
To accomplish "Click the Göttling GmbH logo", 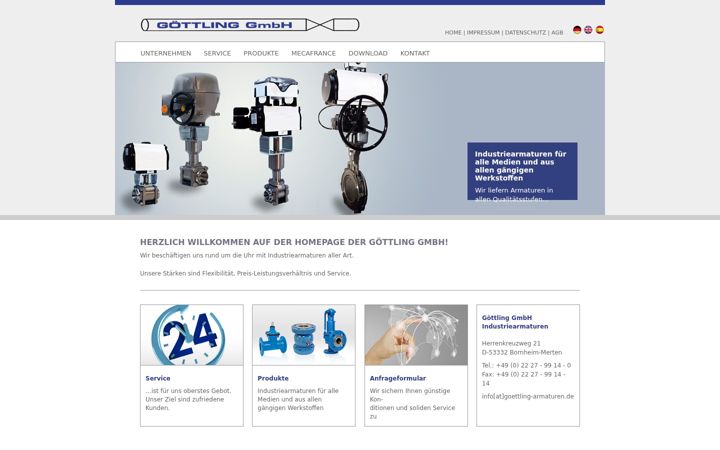I will 250,25.
